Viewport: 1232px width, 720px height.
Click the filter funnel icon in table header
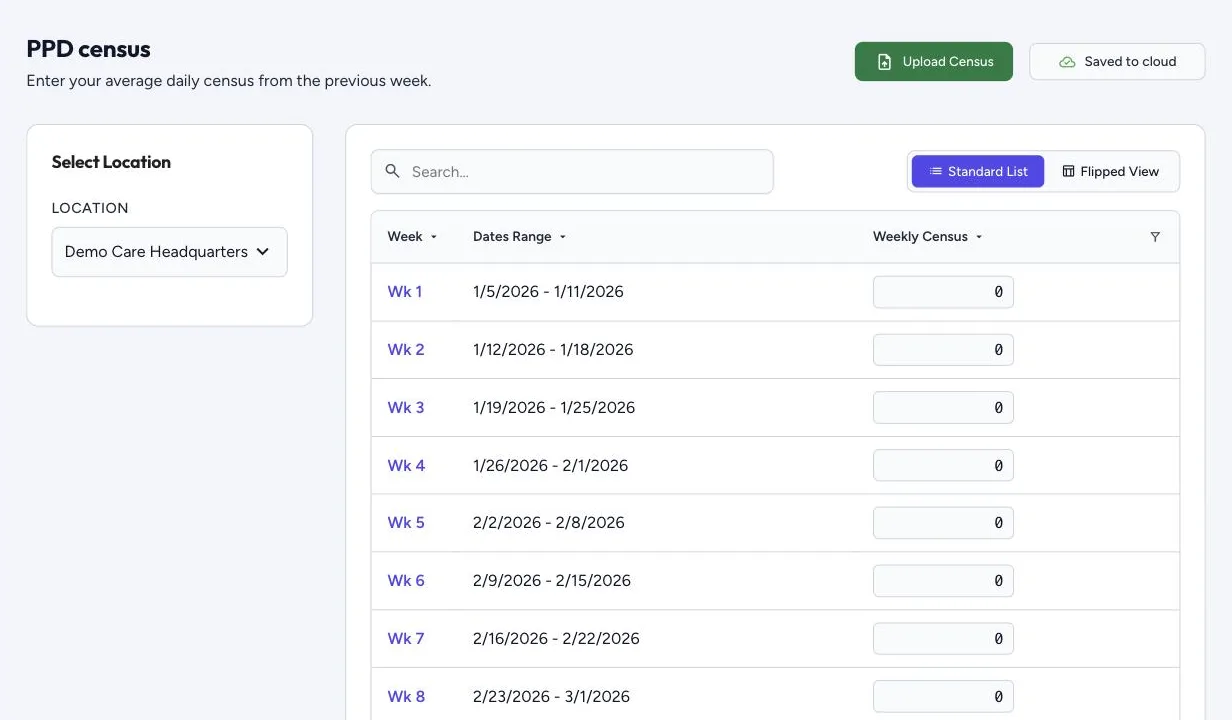pos(1155,237)
